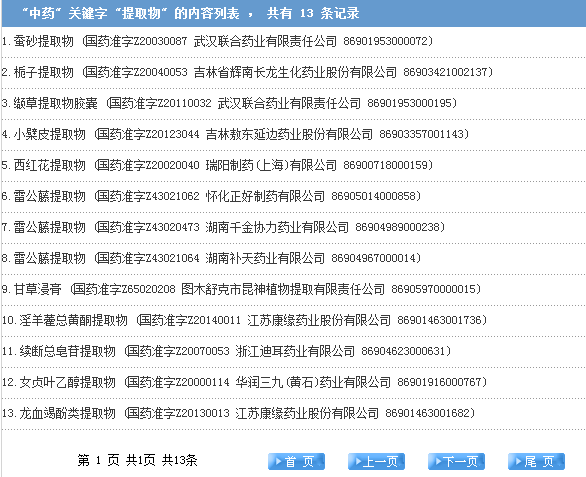Jump to last page (尾页) button

536,461
